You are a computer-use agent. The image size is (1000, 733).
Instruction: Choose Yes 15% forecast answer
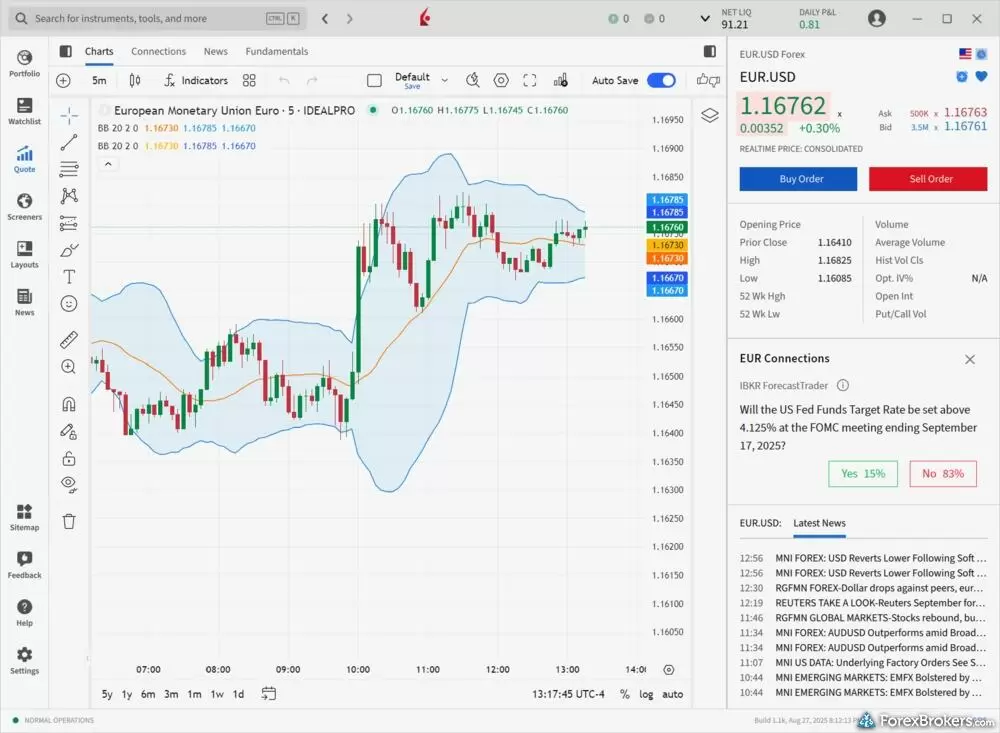pyautogui.click(x=863, y=473)
